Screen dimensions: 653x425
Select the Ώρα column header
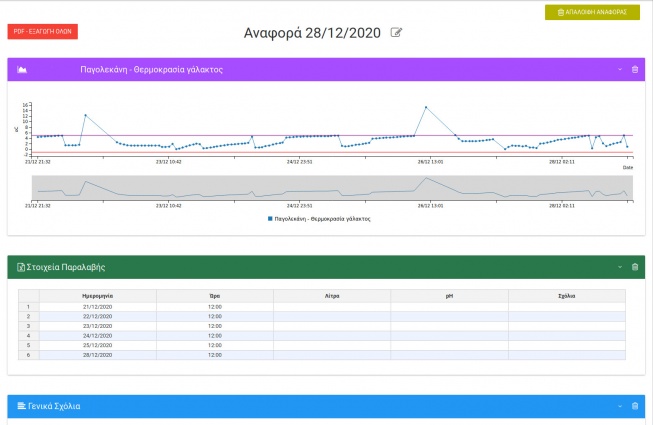click(x=214, y=296)
